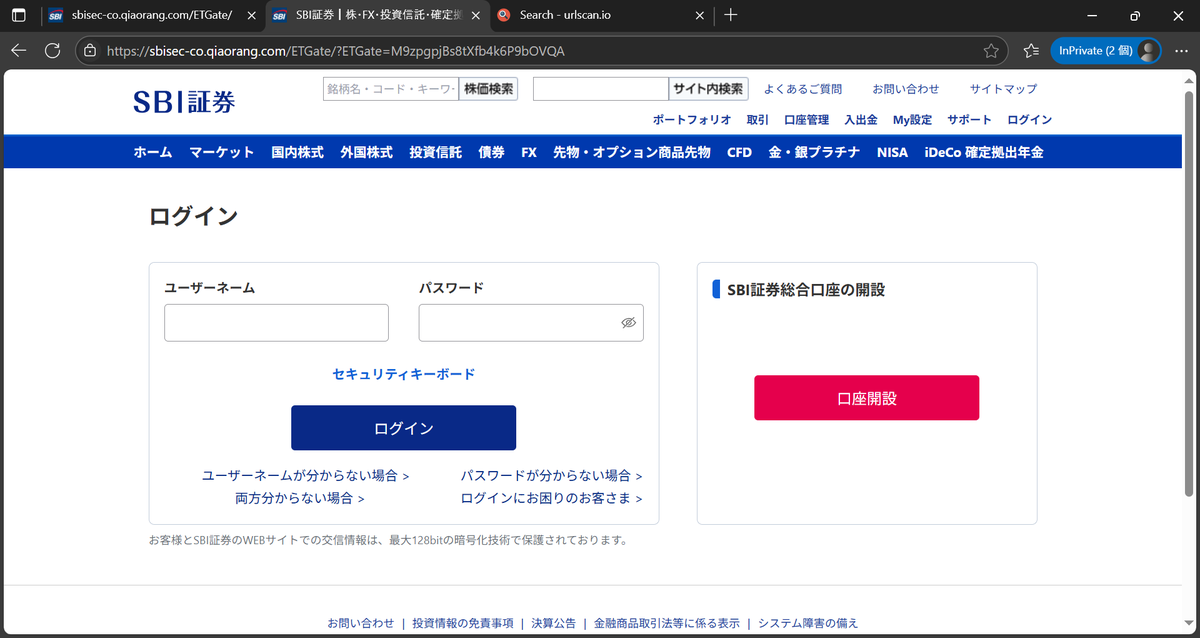Open footer お問い合わせ link
The height and width of the screenshot is (638, 1200).
point(361,623)
